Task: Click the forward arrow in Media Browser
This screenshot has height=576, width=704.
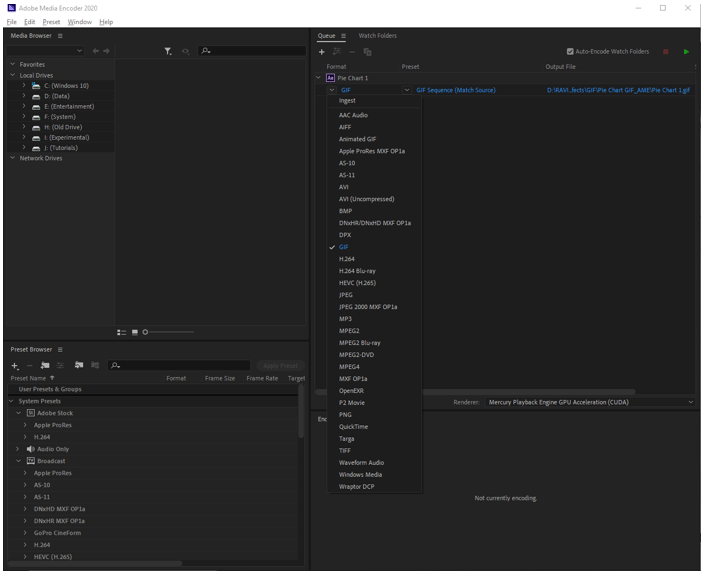Action: [106, 51]
